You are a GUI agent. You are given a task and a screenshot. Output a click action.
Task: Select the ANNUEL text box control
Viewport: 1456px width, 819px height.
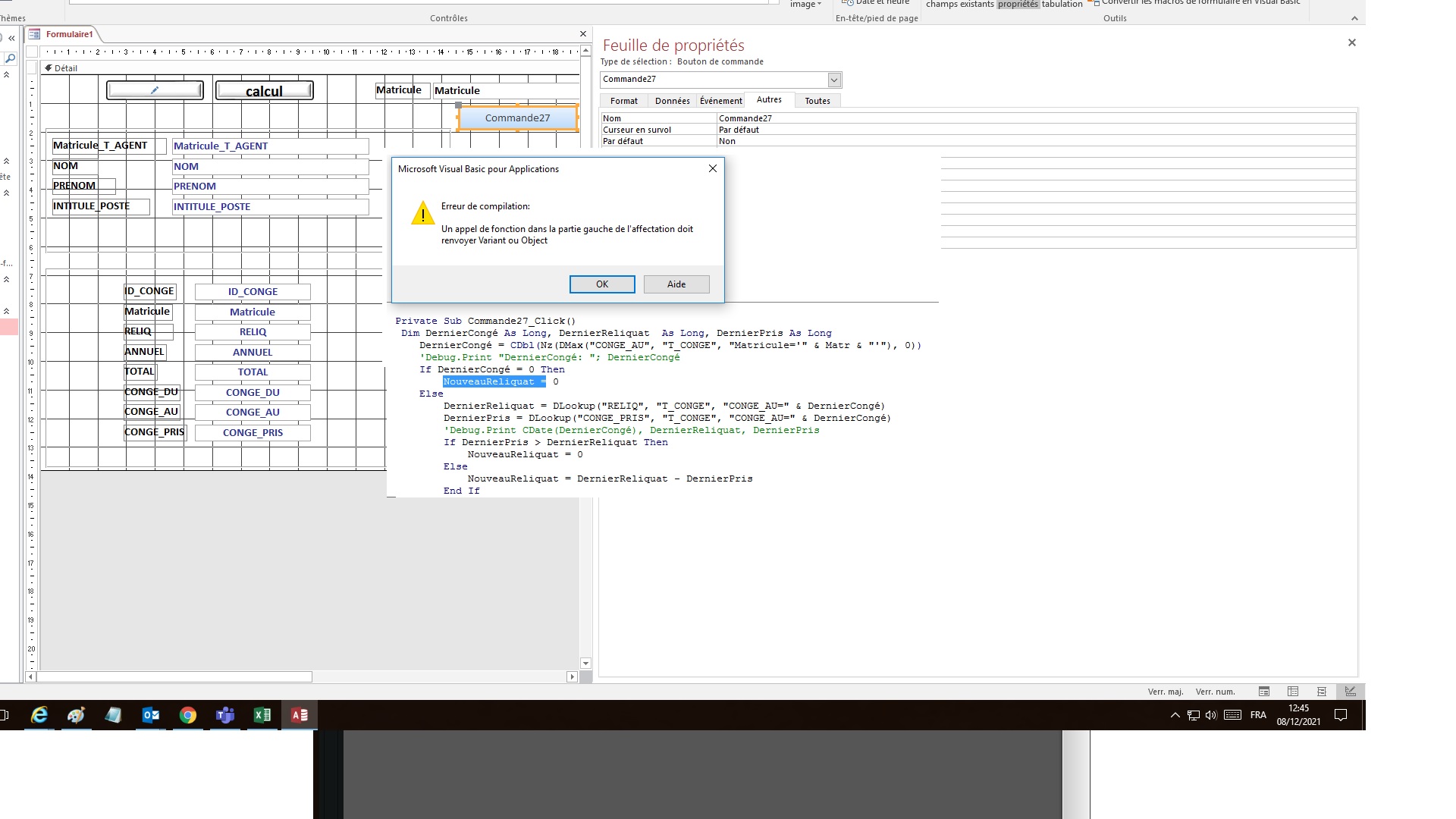click(253, 353)
